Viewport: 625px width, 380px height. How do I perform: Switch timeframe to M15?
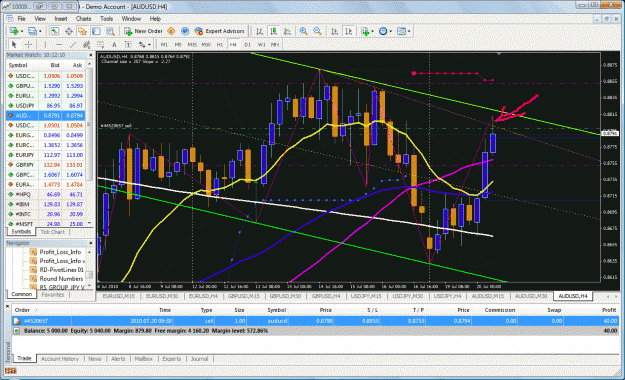(x=192, y=45)
